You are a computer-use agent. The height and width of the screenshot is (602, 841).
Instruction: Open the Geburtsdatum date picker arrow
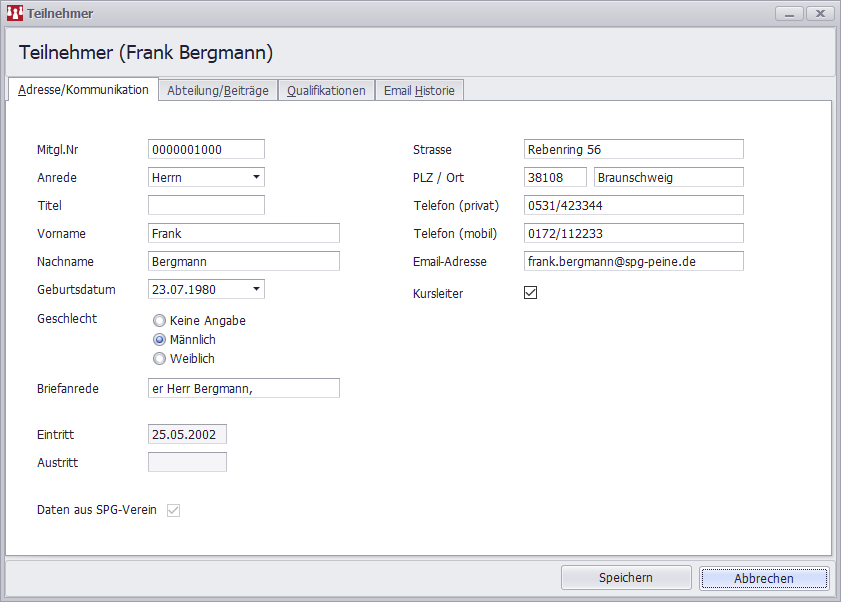[x=256, y=289]
